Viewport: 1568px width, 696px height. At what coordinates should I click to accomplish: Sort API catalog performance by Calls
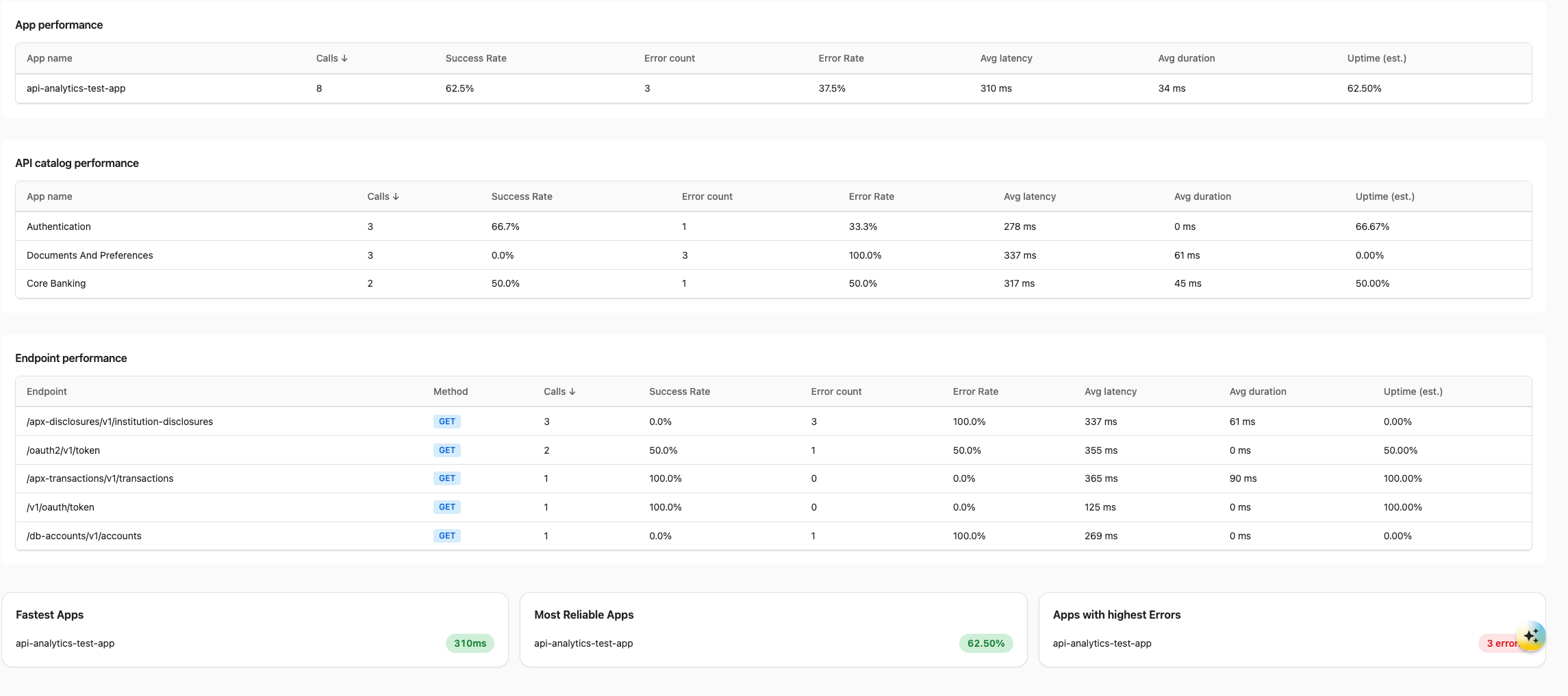click(383, 196)
